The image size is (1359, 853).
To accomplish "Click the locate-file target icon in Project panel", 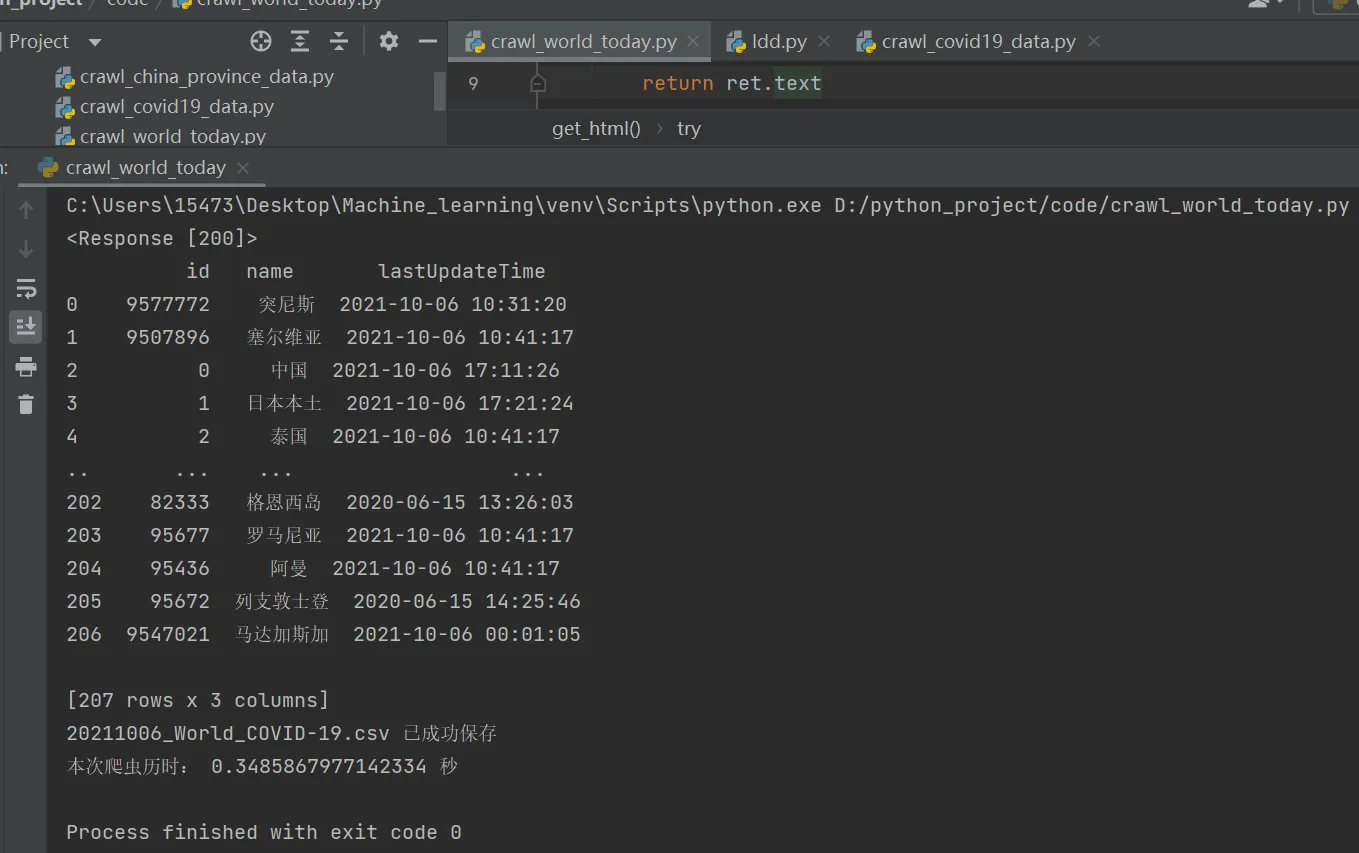I will (261, 41).
